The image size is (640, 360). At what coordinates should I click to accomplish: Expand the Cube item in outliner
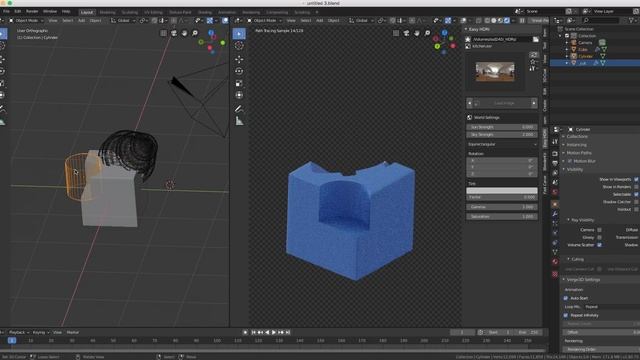[x=567, y=49]
